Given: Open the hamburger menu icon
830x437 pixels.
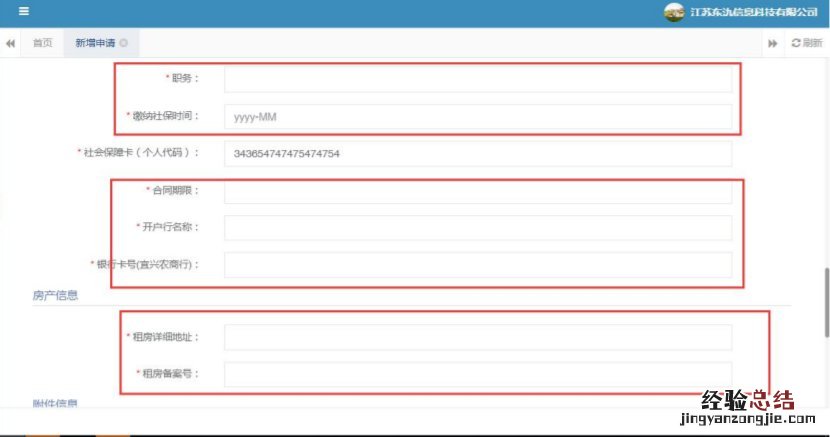Looking at the screenshot, I should (24, 11).
